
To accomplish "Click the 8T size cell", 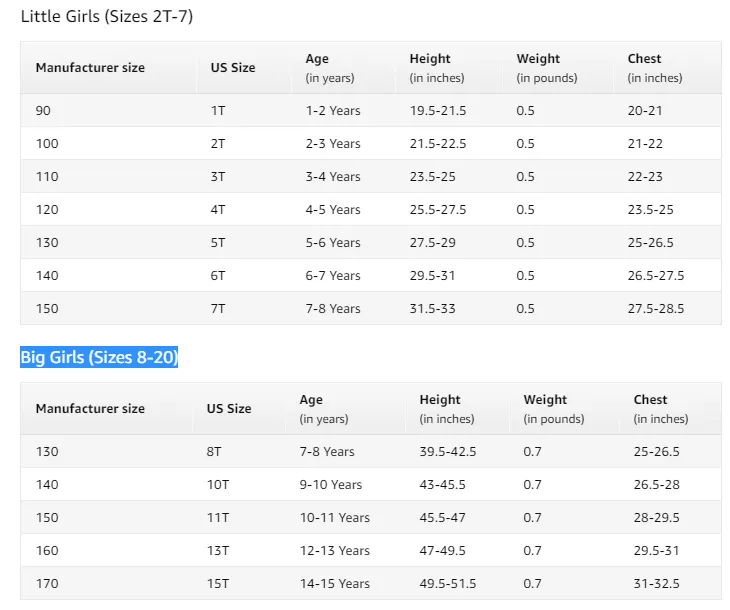I will click(214, 451).
